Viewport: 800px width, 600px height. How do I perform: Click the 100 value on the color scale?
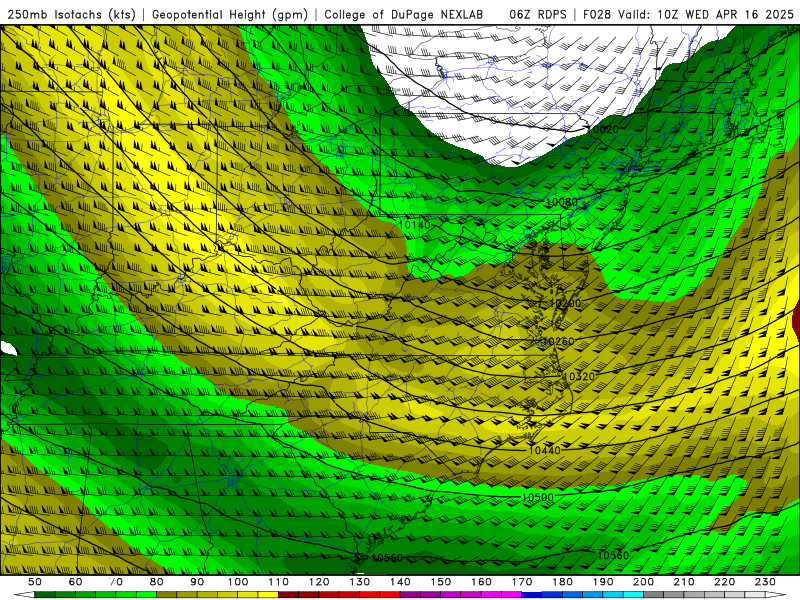tap(238, 582)
